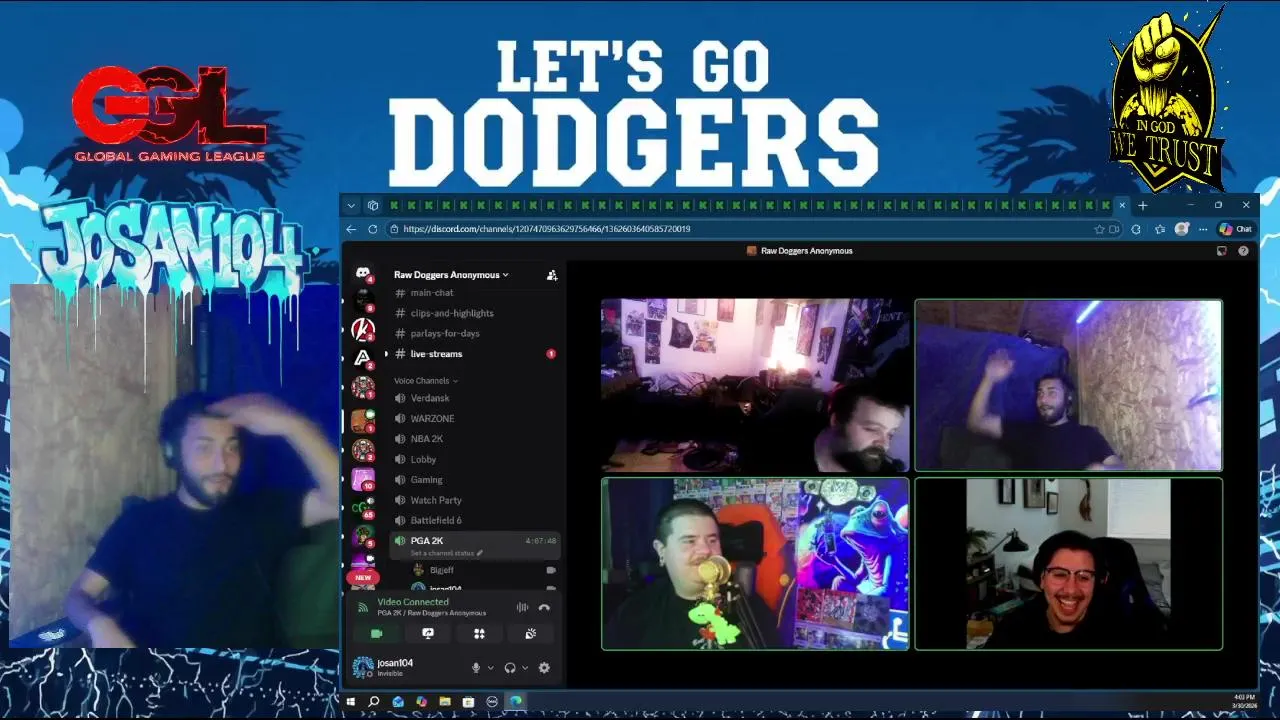This screenshot has height=720, width=1280.
Task: Toggle camera on or off
Action: coord(377,634)
